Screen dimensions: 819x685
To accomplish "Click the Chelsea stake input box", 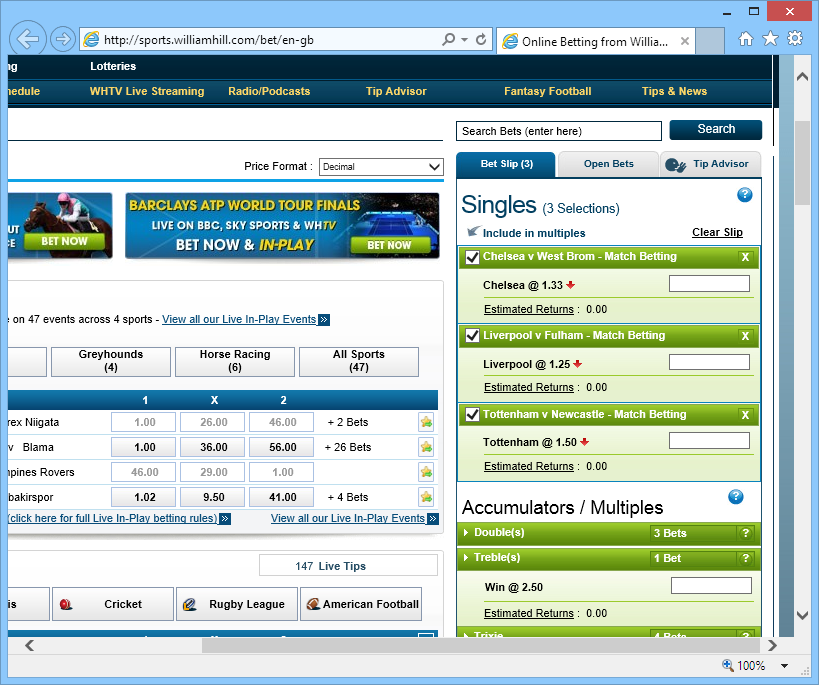I will [x=709, y=284].
